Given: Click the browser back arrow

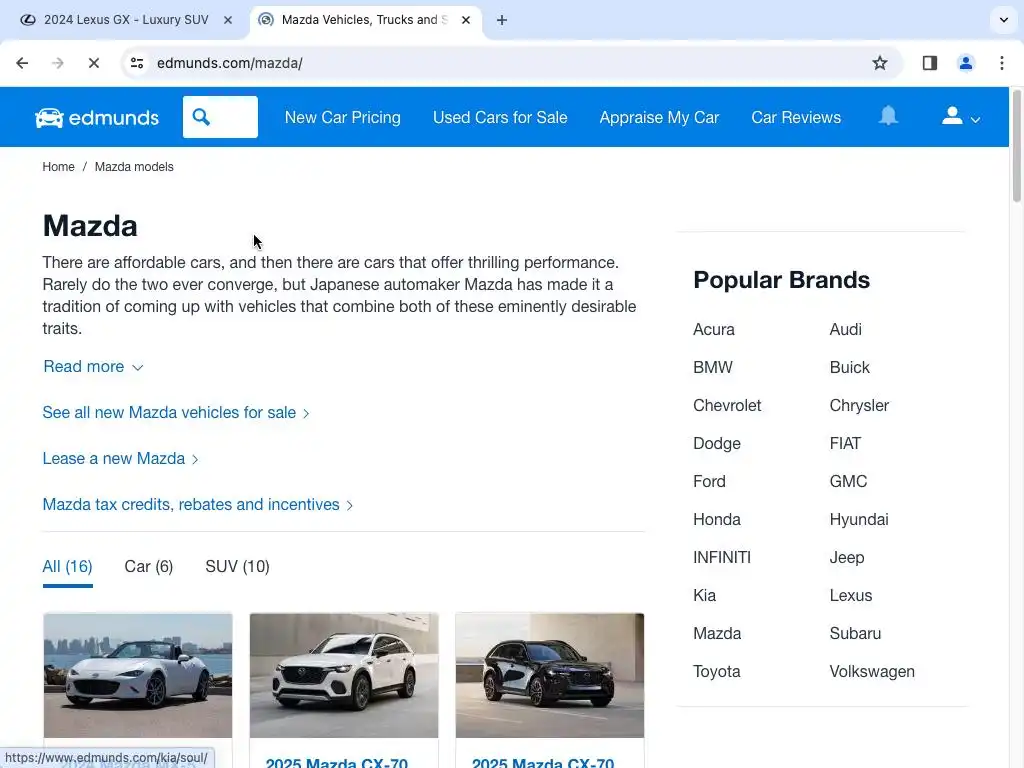Looking at the screenshot, I should click(22, 63).
